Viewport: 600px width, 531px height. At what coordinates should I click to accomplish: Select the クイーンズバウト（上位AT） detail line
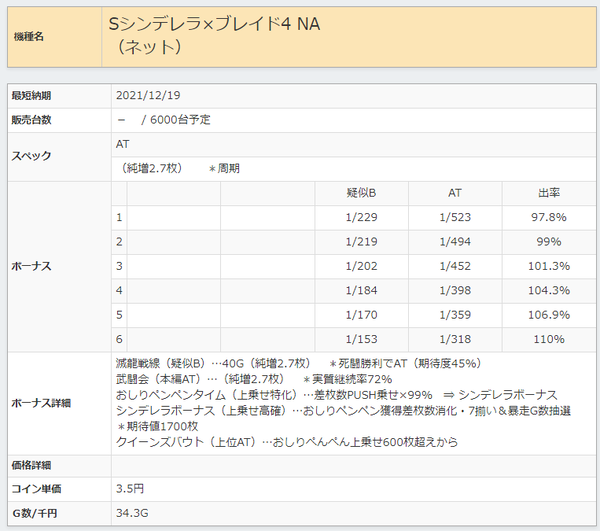[x=287, y=442]
